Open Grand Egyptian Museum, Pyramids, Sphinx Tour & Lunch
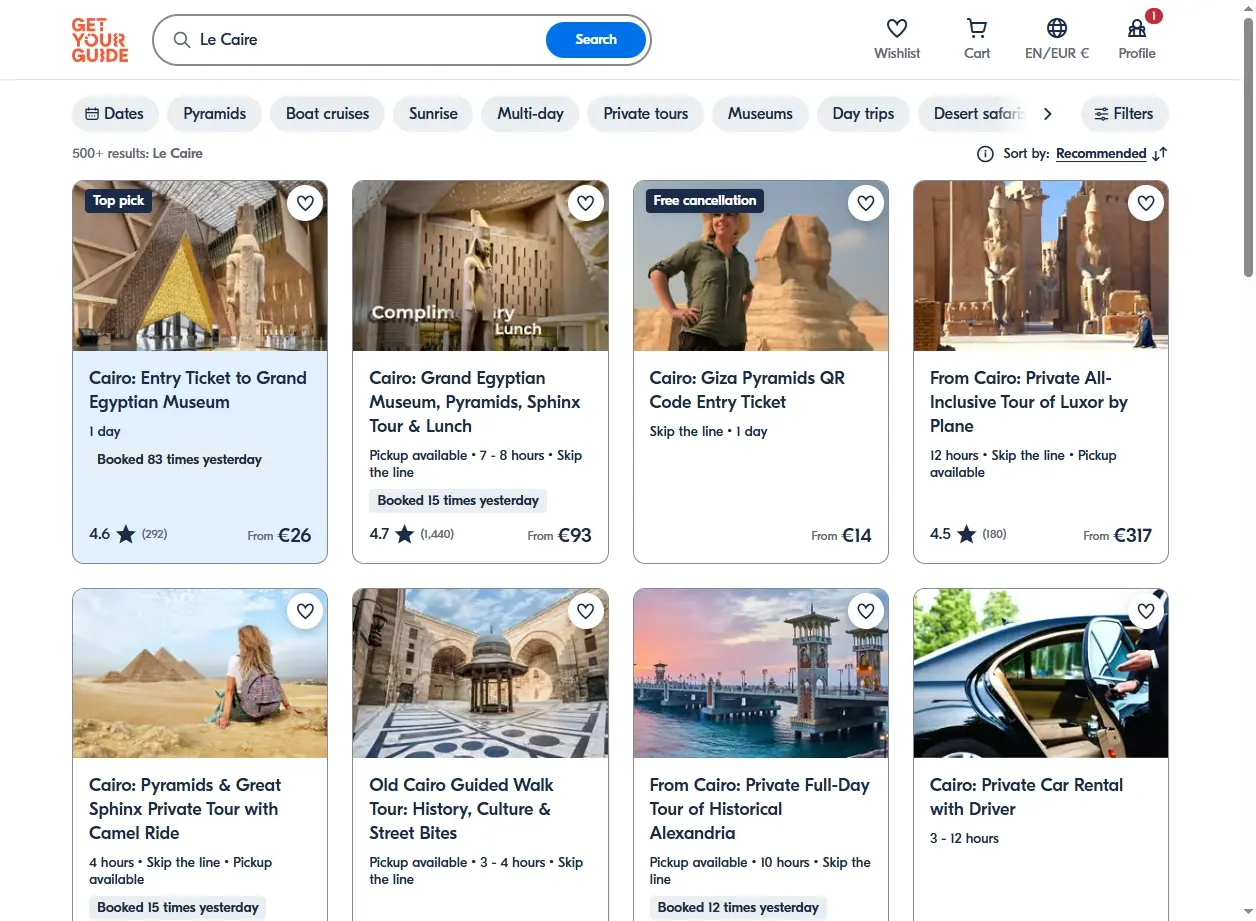This screenshot has width=1256, height=921. tap(475, 402)
